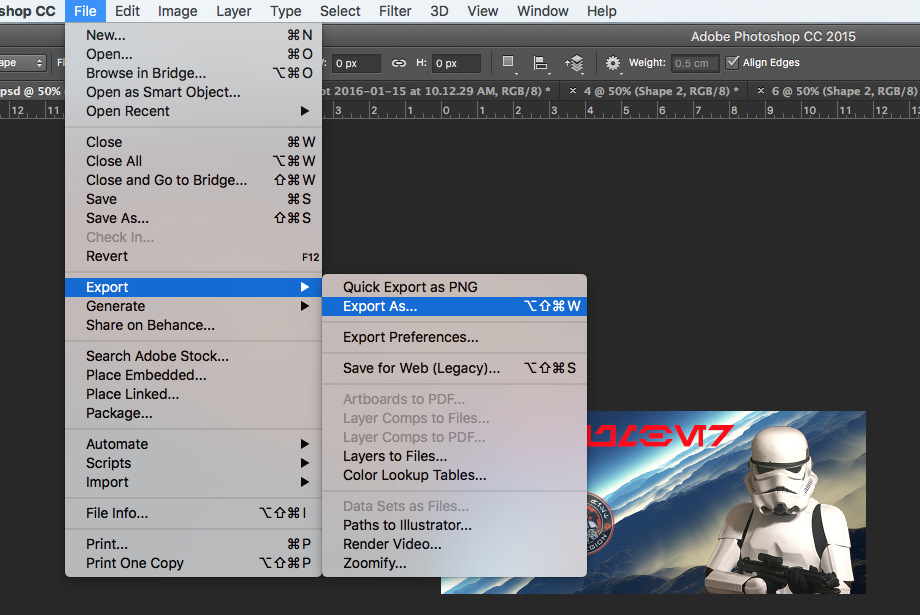
Task: Open the Help menu
Action: pos(601,11)
